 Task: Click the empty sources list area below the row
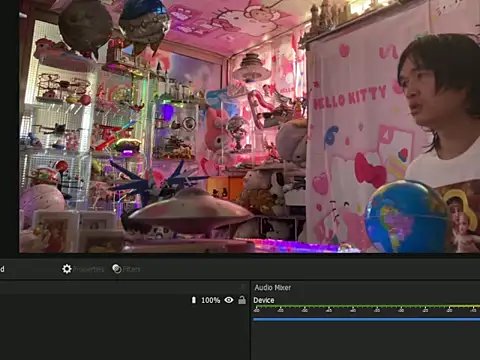pyautogui.click(x=125, y=333)
